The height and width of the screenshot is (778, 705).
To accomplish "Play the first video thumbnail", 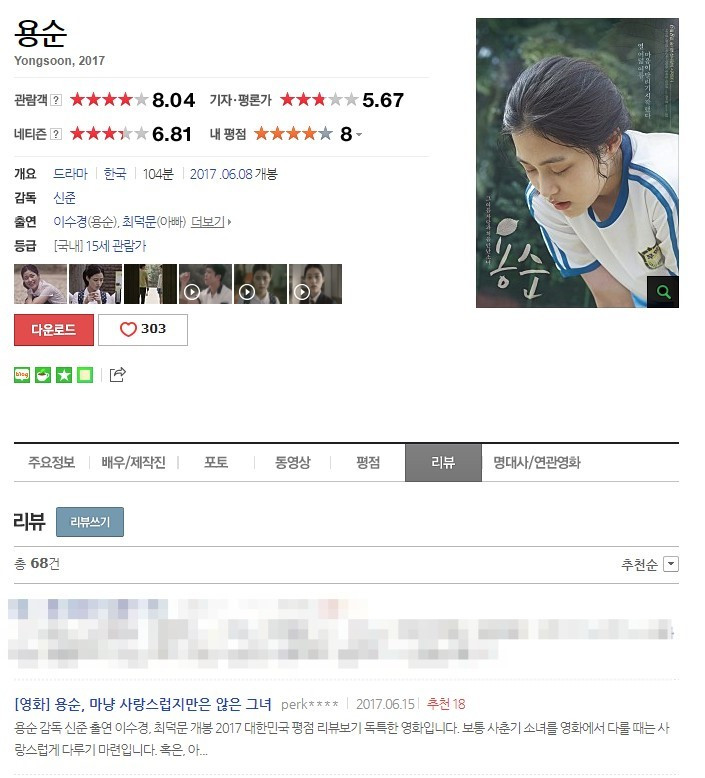I will coord(205,284).
